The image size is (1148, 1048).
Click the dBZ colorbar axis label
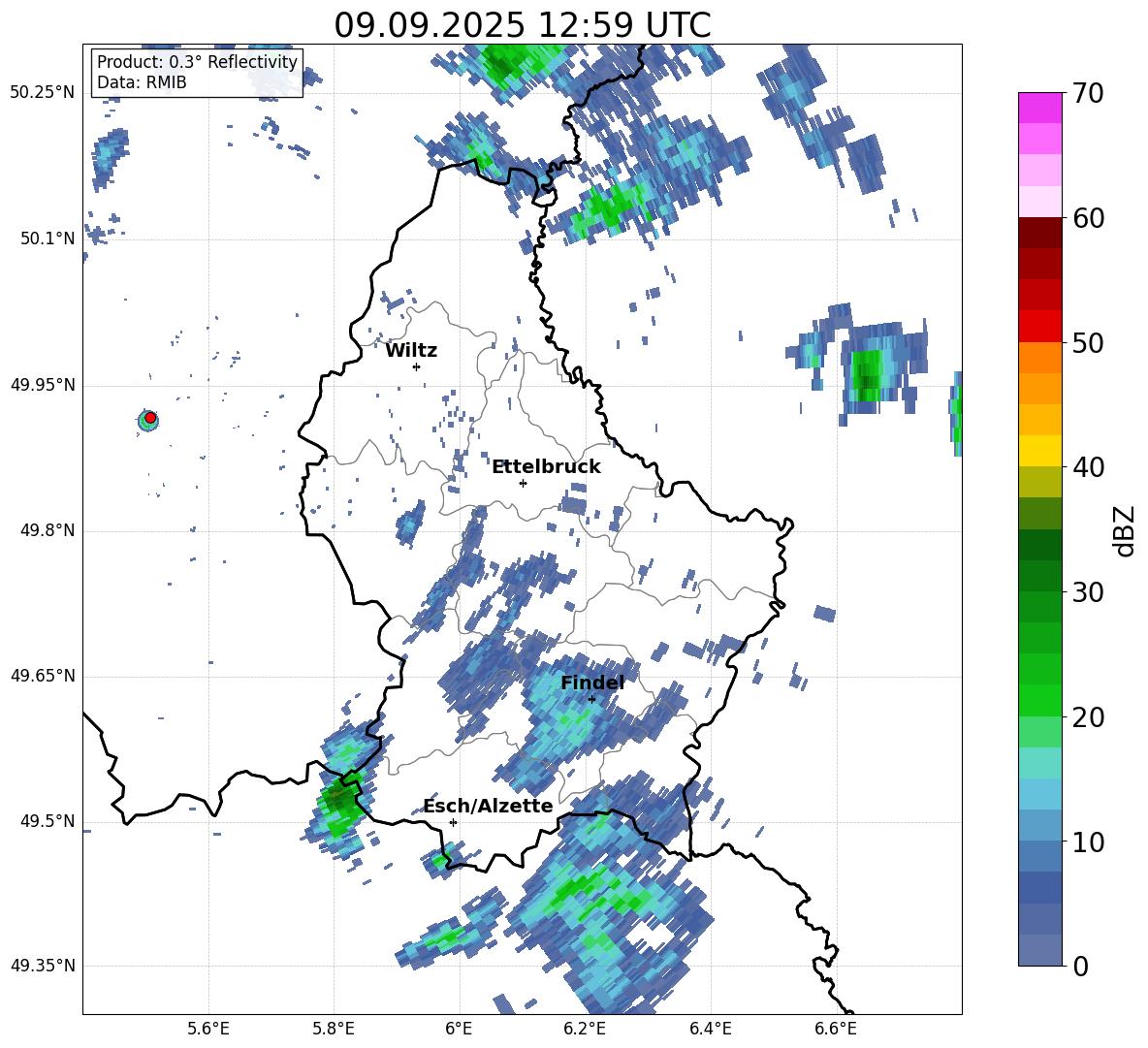click(1126, 530)
